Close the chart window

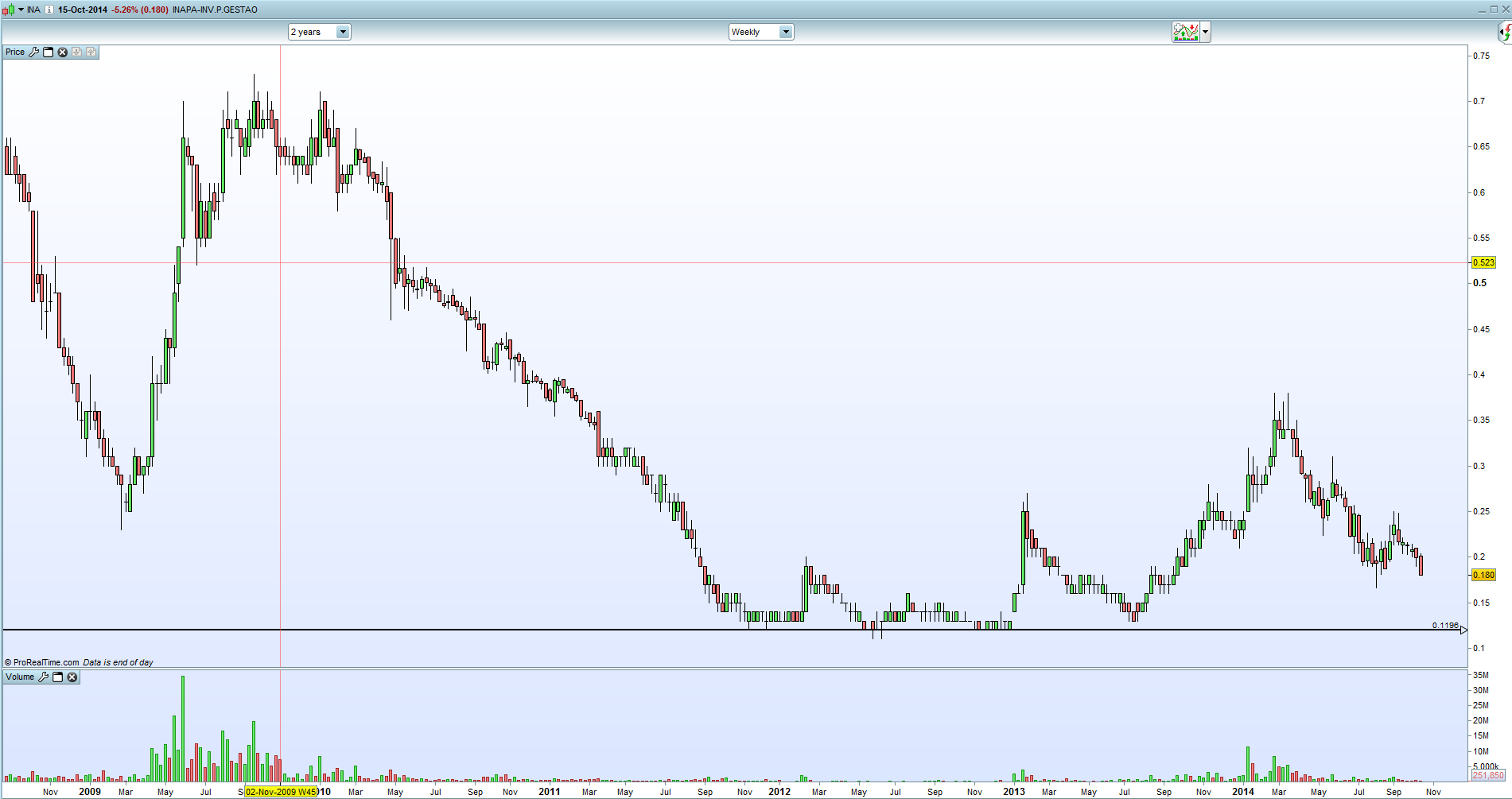pos(1506,10)
